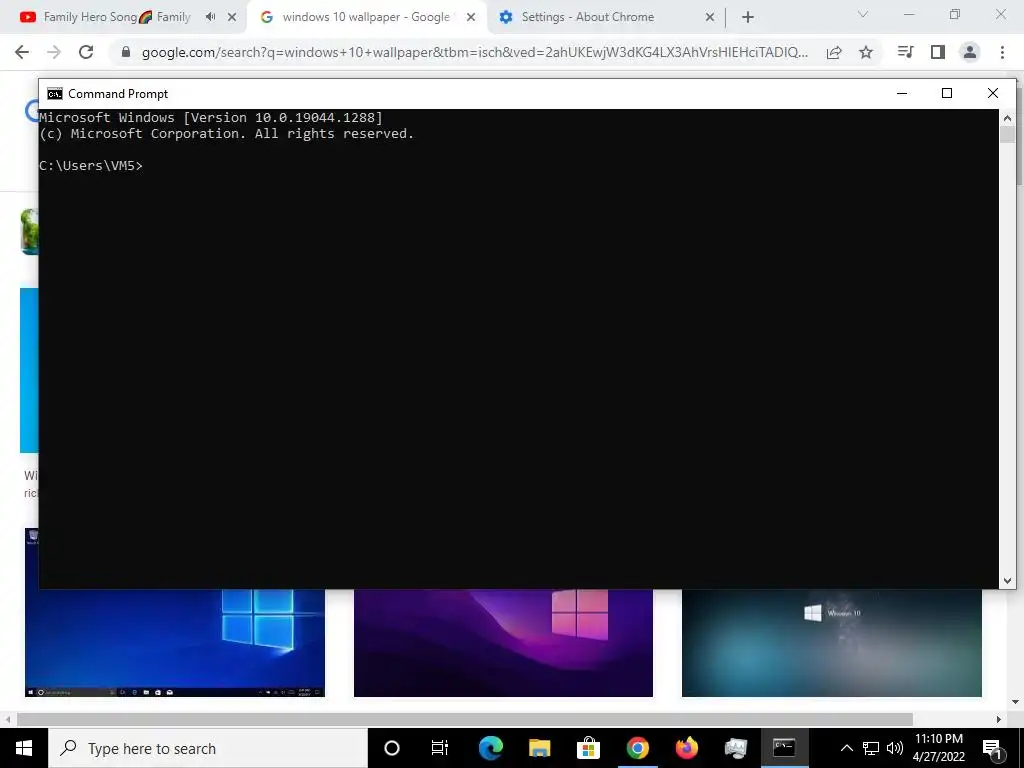Open Cortana from the taskbar
This screenshot has width=1024, height=768.
point(392,748)
